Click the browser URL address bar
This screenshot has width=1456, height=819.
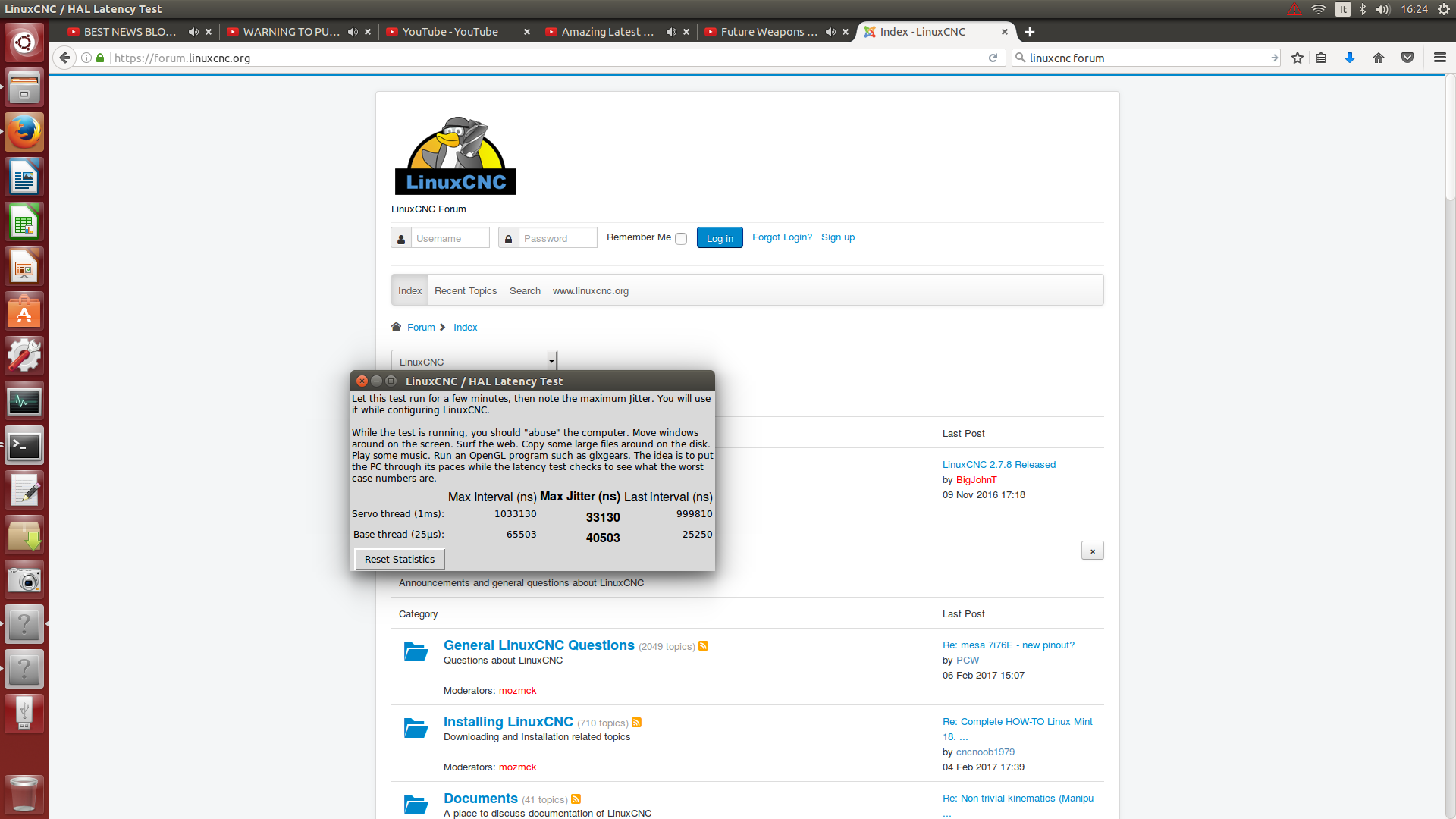(546, 58)
